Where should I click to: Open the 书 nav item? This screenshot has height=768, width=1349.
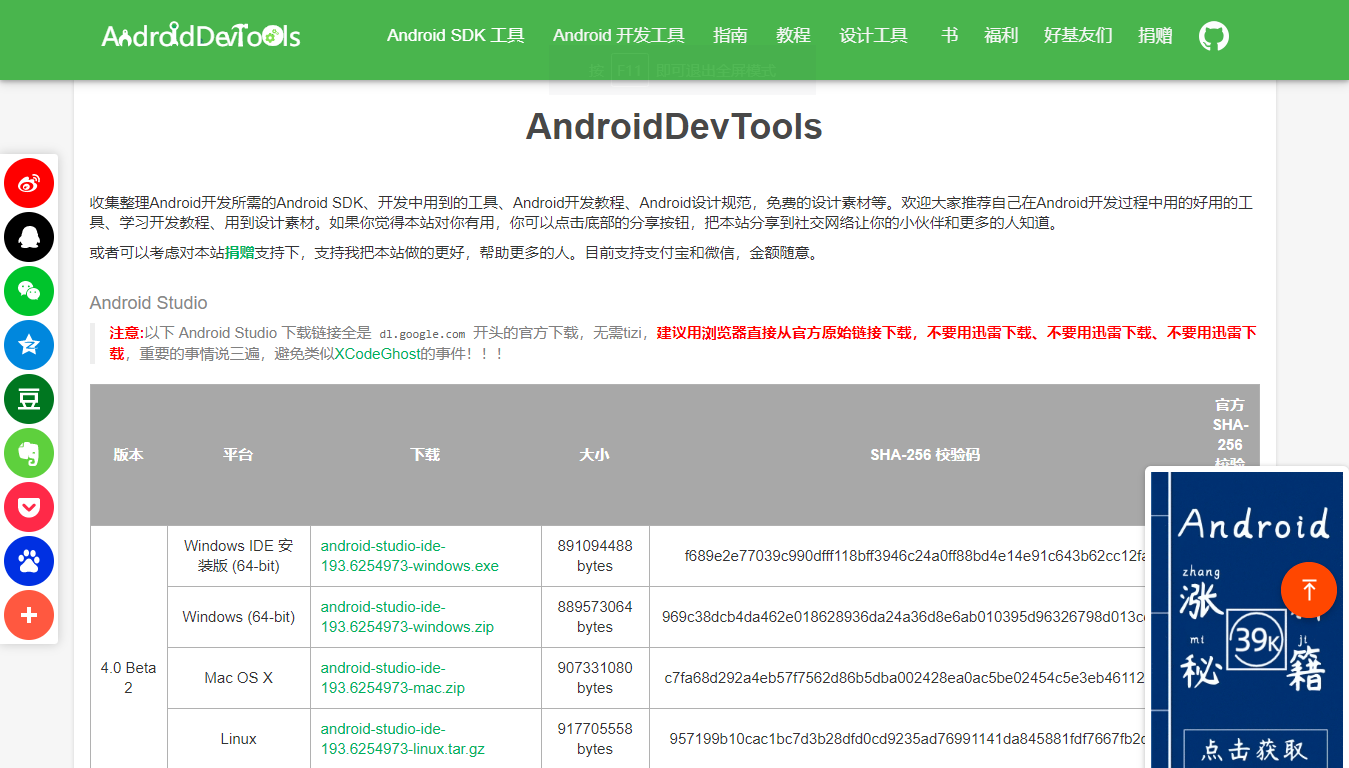(949, 36)
